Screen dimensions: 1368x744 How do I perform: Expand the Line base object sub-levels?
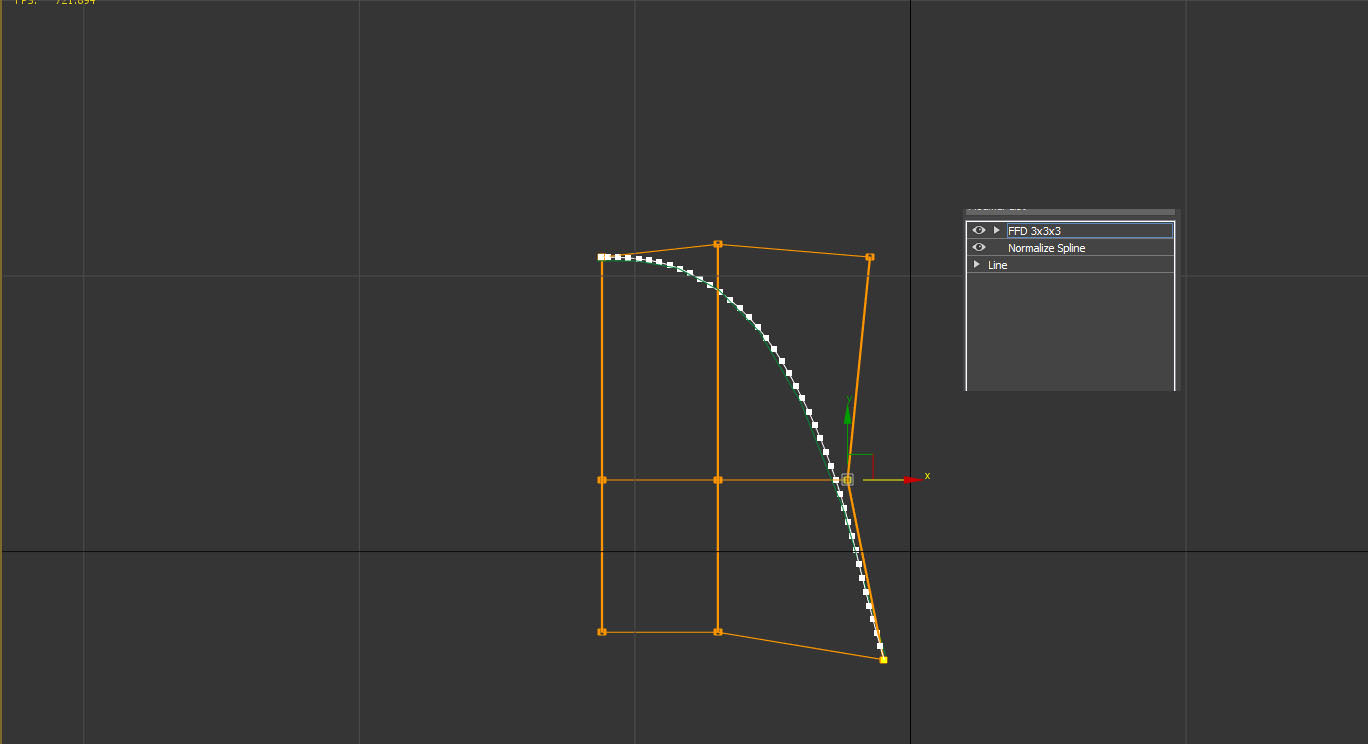977,264
